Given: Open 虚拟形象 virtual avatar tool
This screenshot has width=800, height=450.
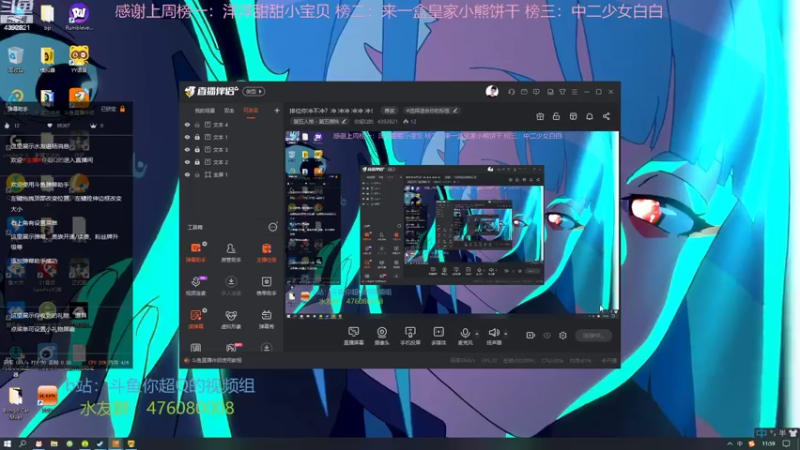Looking at the screenshot, I should (x=231, y=319).
